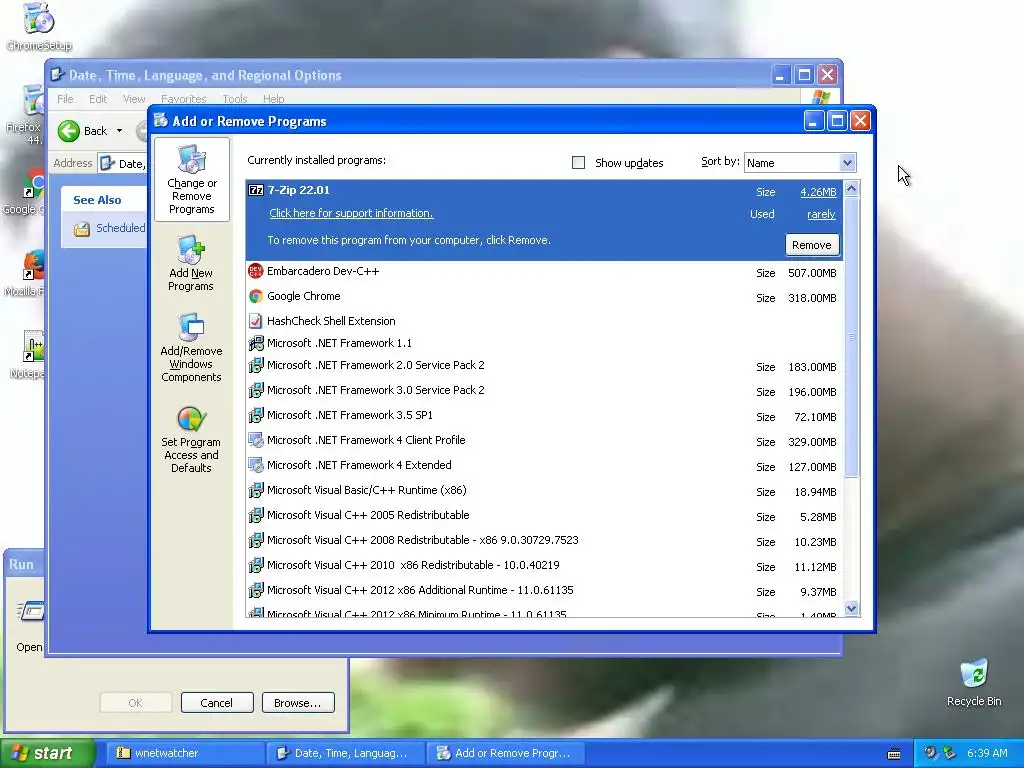
Task: Click the .NET Framework 3.0 Service Pack 2 icon
Action: pos(256,390)
